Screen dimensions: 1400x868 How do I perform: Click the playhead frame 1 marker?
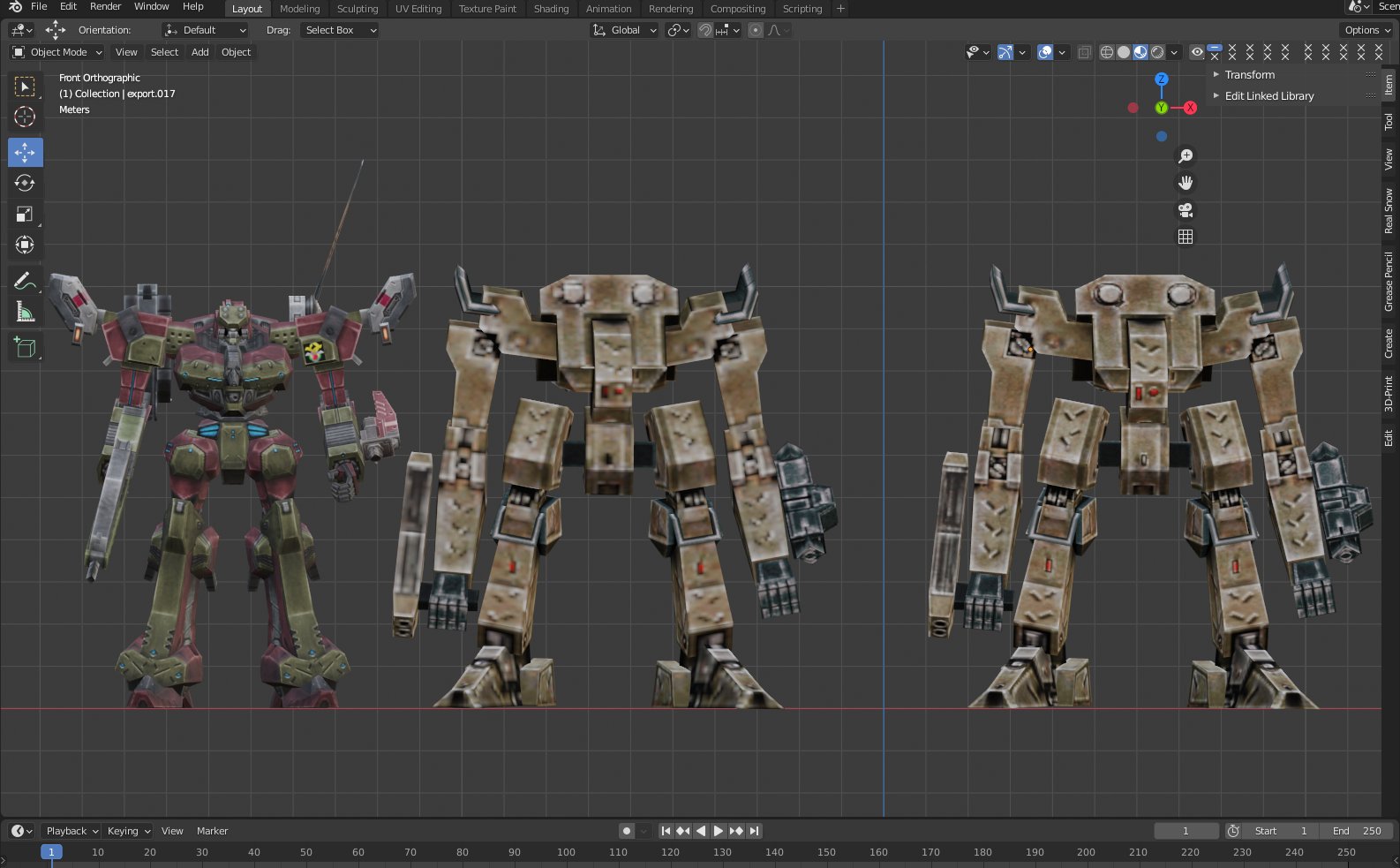click(51, 852)
